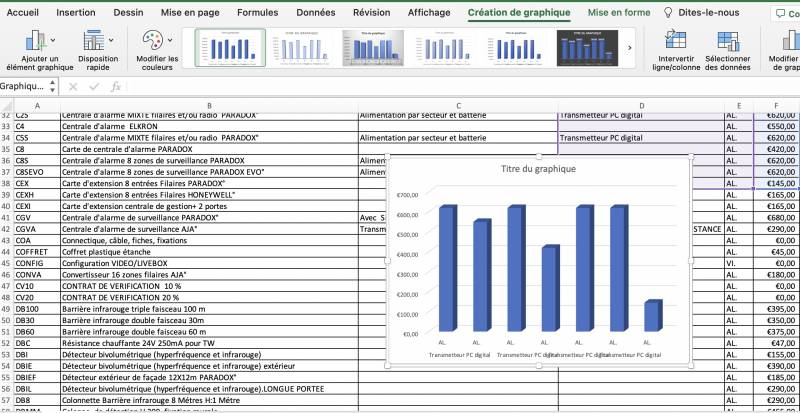
Task: Expand the Disposition rapide dropdown arrow
Action: point(111,40)
